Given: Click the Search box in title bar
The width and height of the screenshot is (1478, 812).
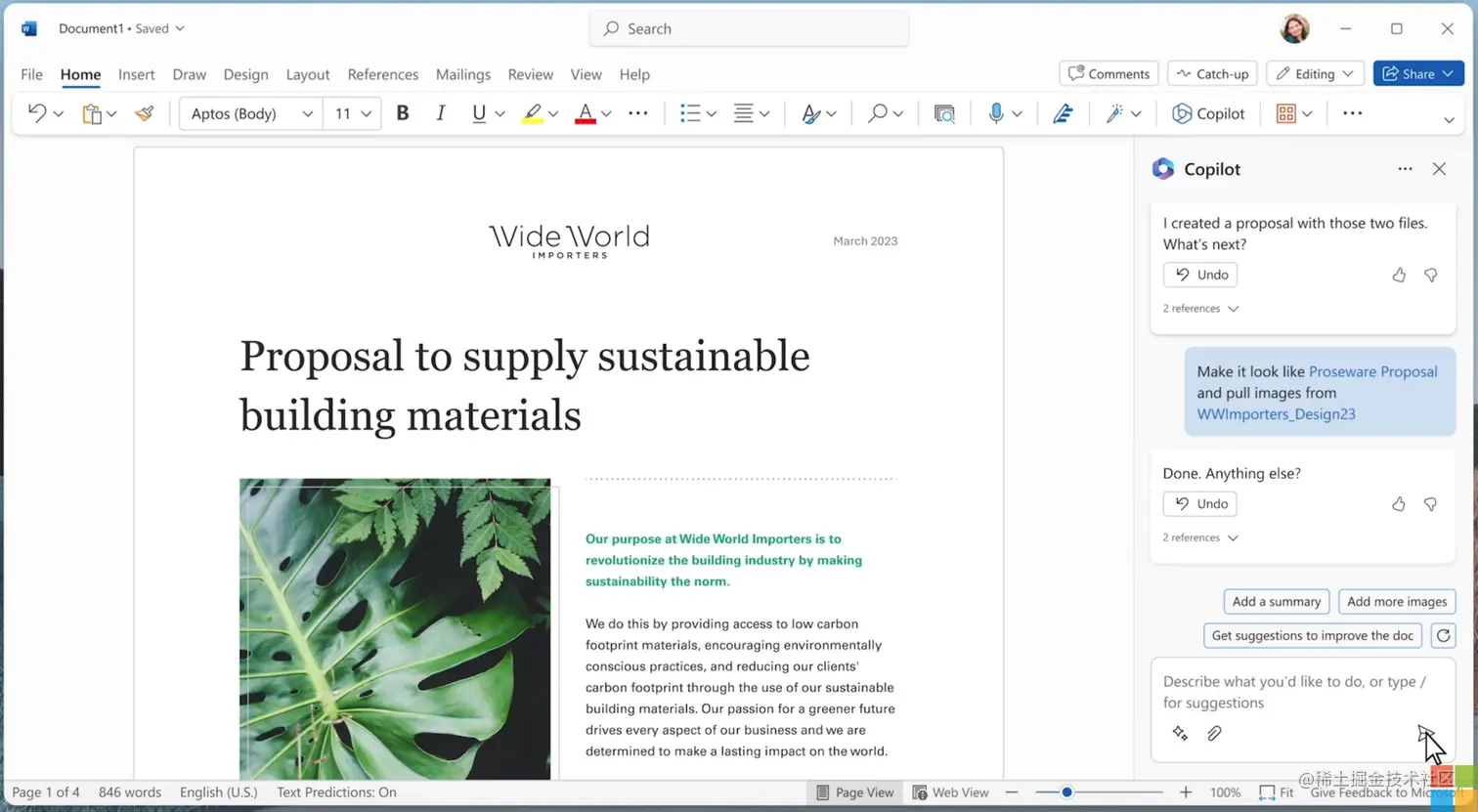Looking at the screenshot, I should click(x=749, y=28).
